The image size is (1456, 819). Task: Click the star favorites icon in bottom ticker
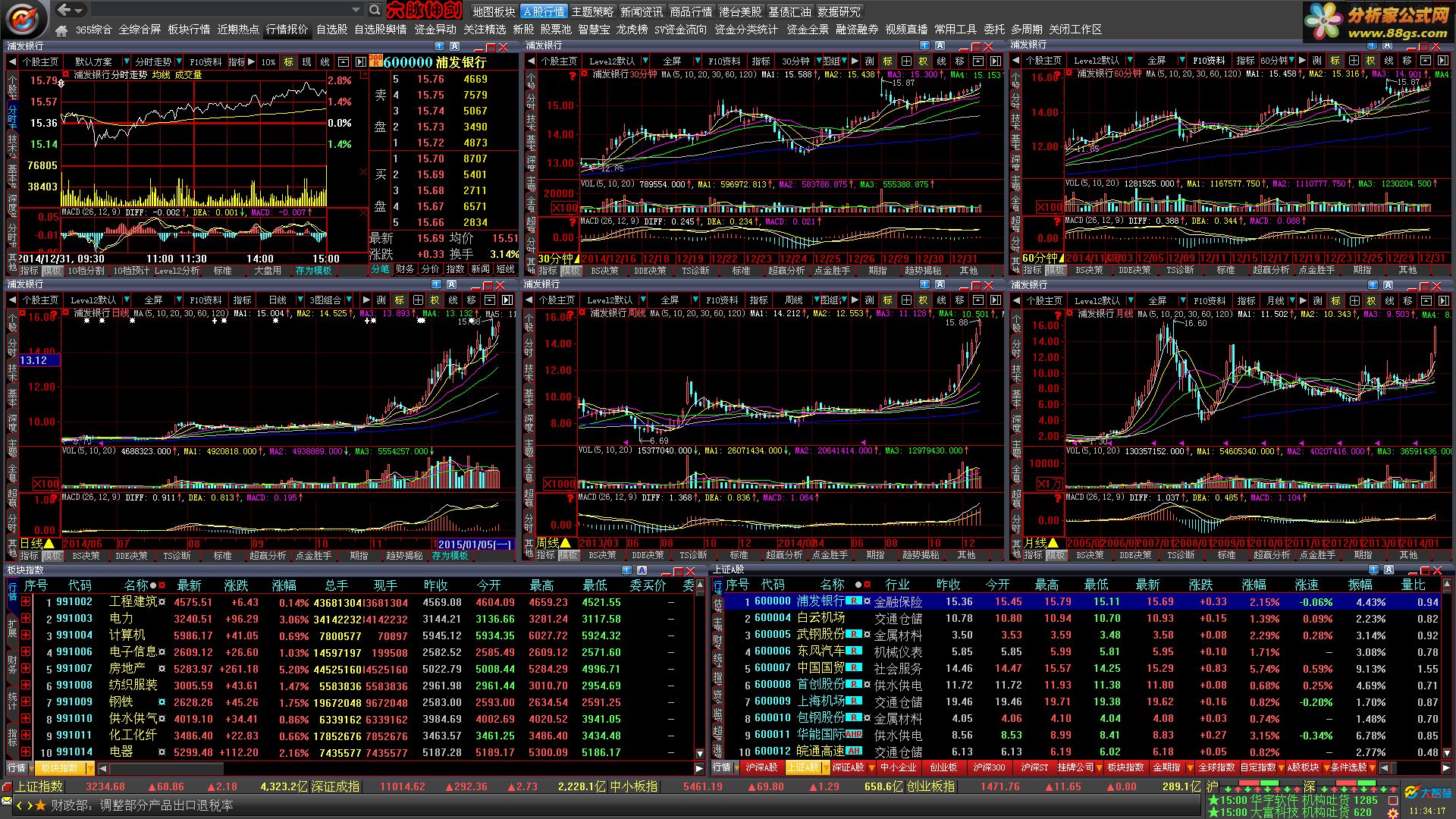tap(40, 805)
